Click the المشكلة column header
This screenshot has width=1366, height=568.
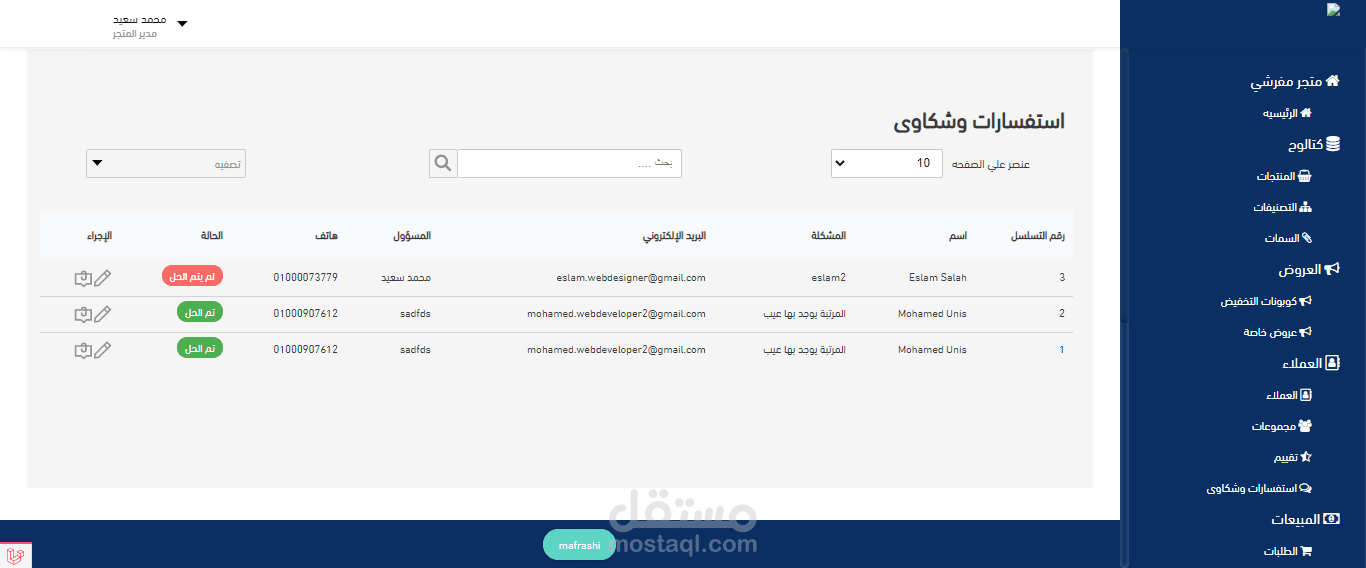828,236
